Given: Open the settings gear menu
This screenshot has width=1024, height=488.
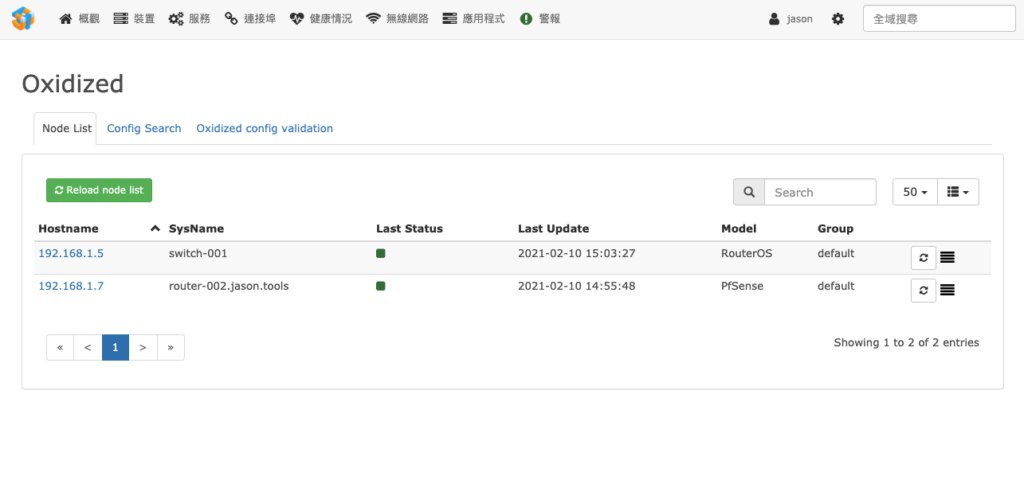Looking at the screenshot, I should click(x=838, y=19).
